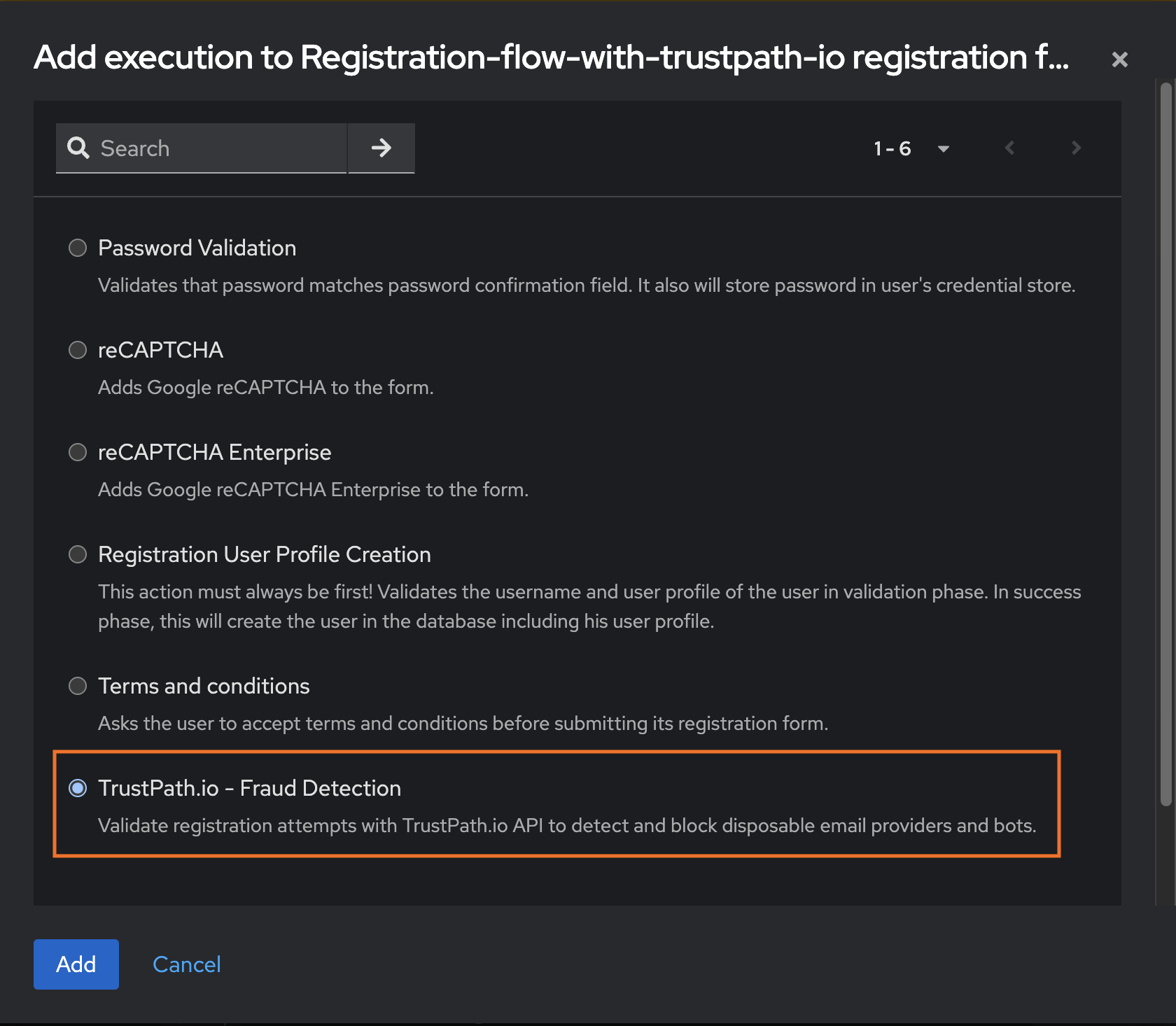1176x1026 pixels.
Task: Close the dialog with the X icon
Action: (1120, 59)
